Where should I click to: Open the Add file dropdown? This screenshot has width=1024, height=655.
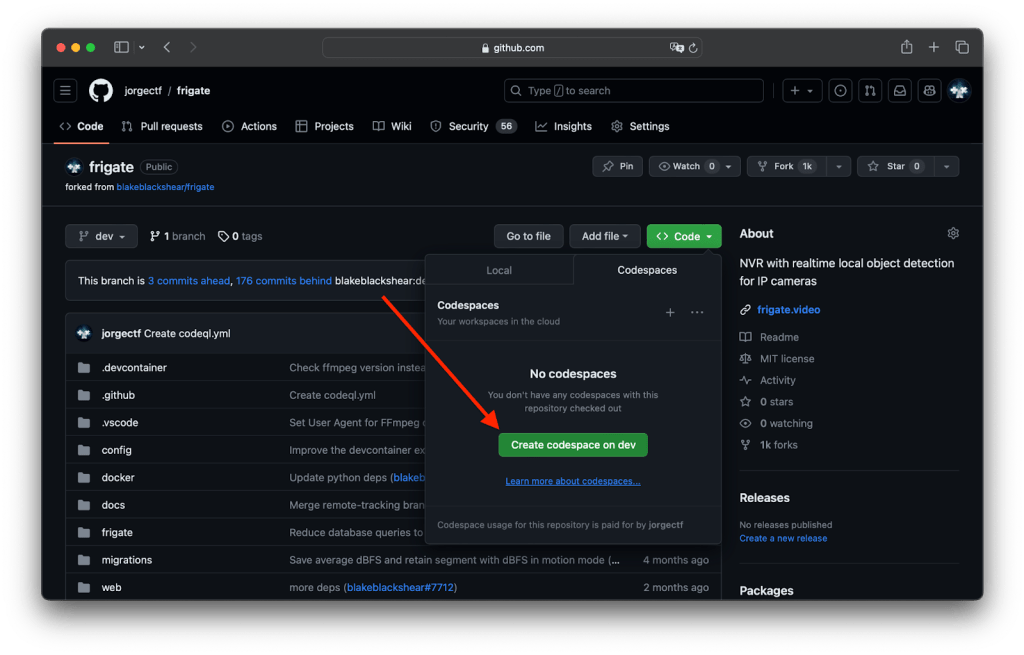pos(605,236)
